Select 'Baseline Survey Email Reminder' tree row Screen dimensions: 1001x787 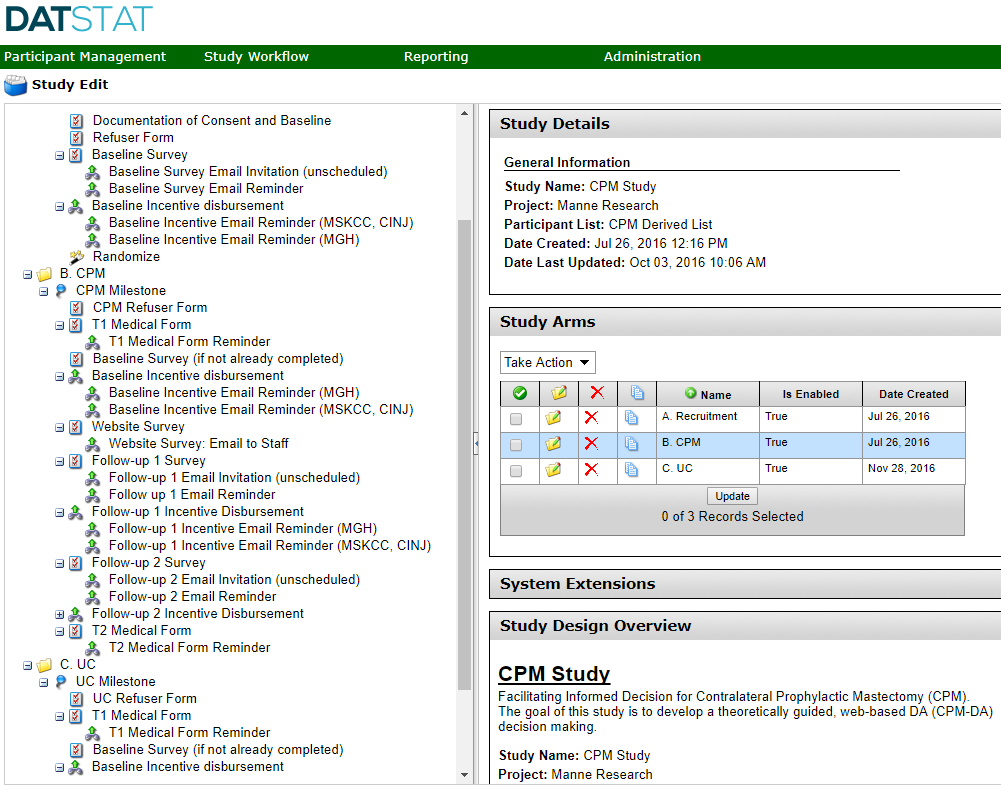coord(206,189)
